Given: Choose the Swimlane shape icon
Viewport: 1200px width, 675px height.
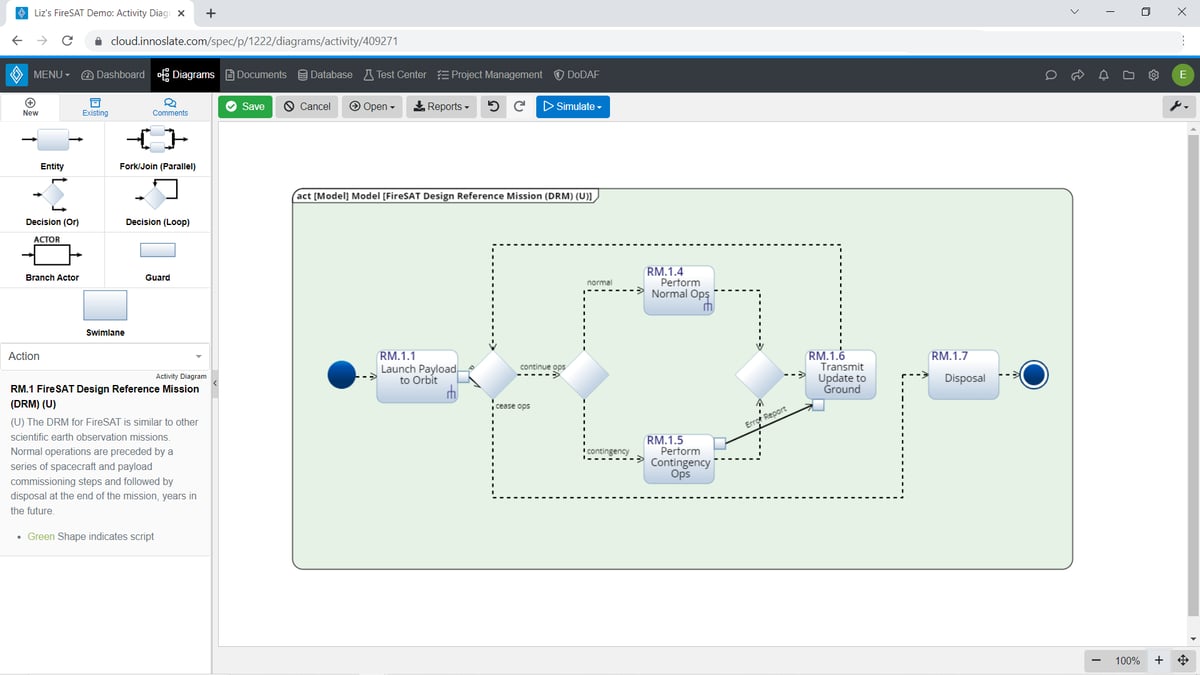Looking at the screenshot, I should (105, 305).
